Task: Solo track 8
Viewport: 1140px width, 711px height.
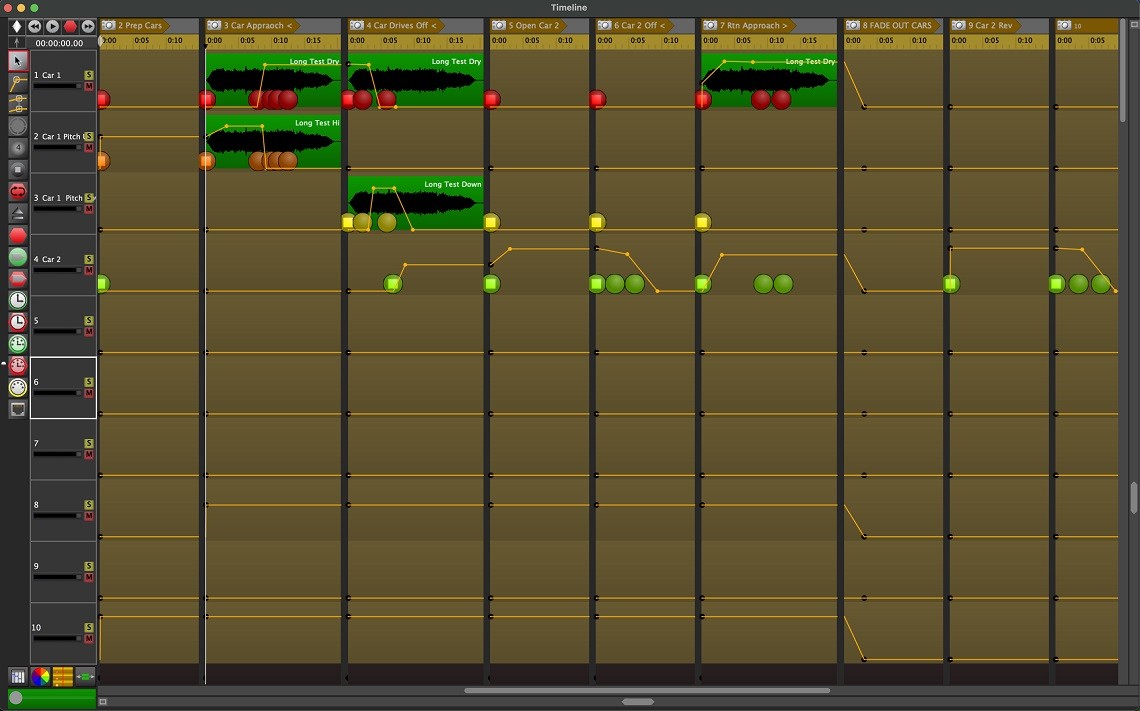Action: (x=89, y=505)
